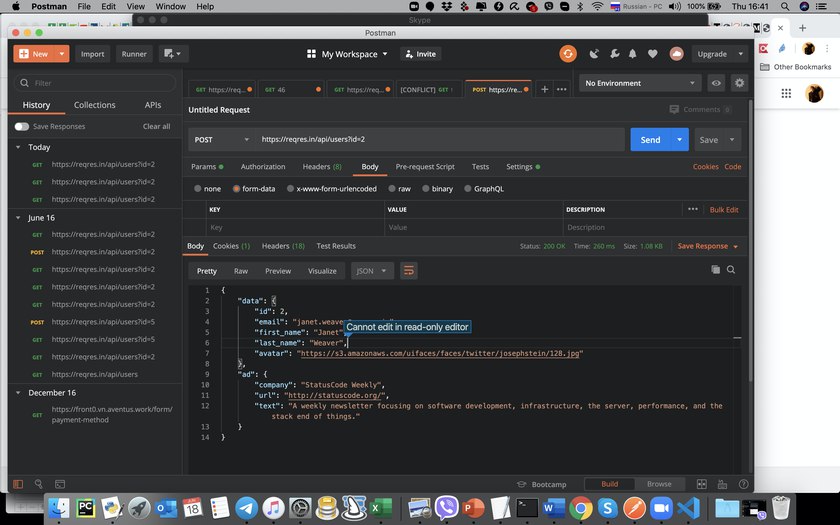
Task: Switch response view to Raw
Action: pos(241,271)
